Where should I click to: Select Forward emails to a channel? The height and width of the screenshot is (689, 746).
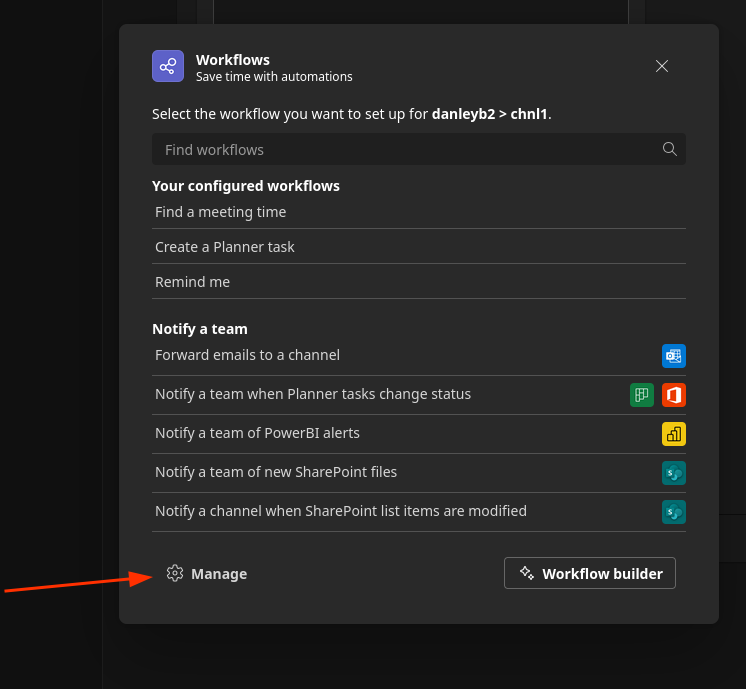tap(248, 355)
